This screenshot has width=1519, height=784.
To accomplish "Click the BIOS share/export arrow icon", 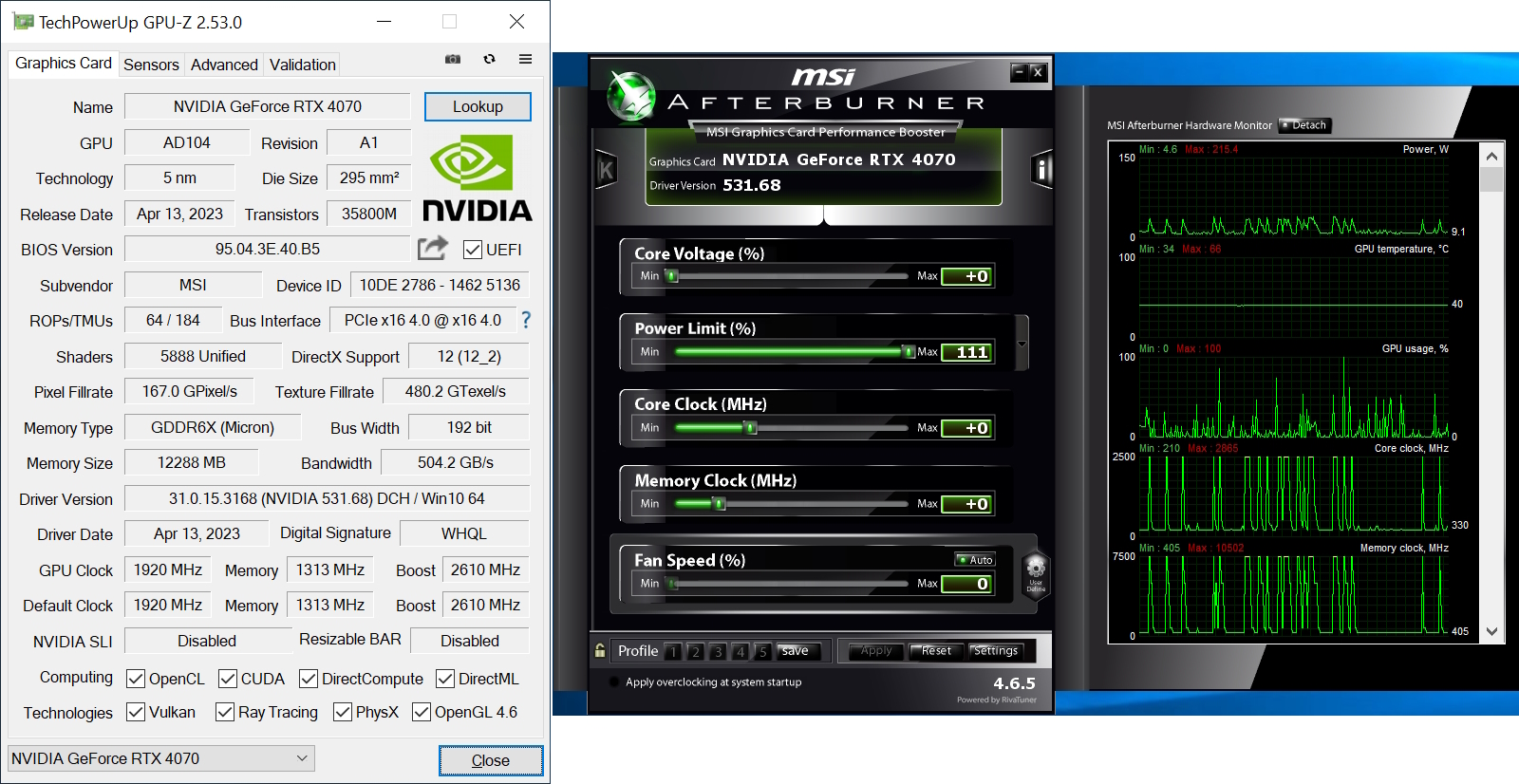I will pyautogui.click(x=432, y=249).
